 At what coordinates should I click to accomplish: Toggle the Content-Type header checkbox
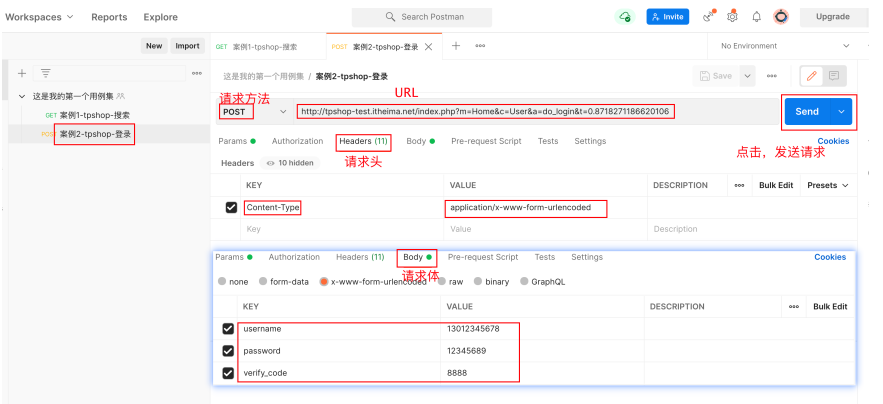[x=231, y=207]
